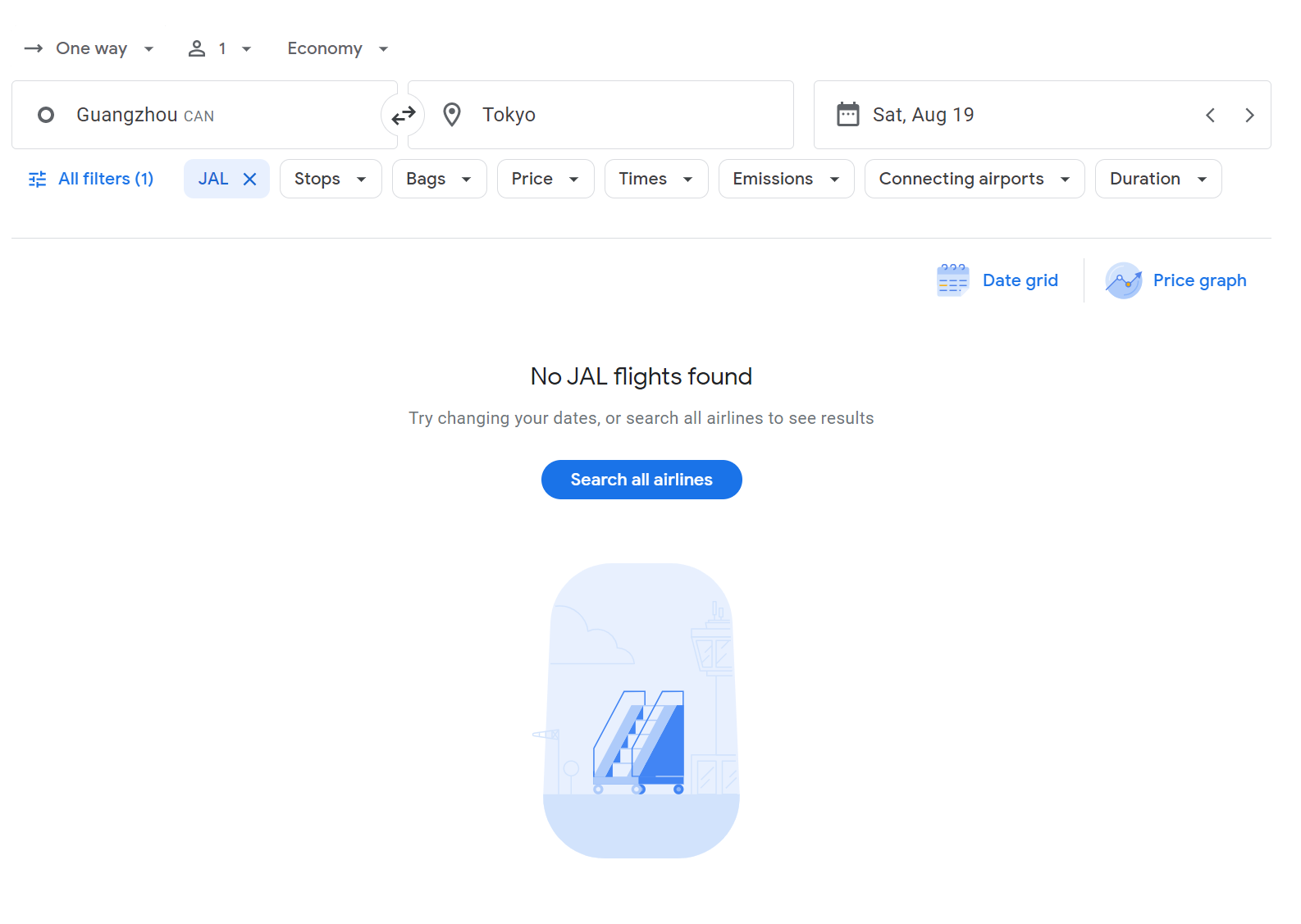Click the JAL filter chip label
Screen dimensions: 1301x924
213,179
